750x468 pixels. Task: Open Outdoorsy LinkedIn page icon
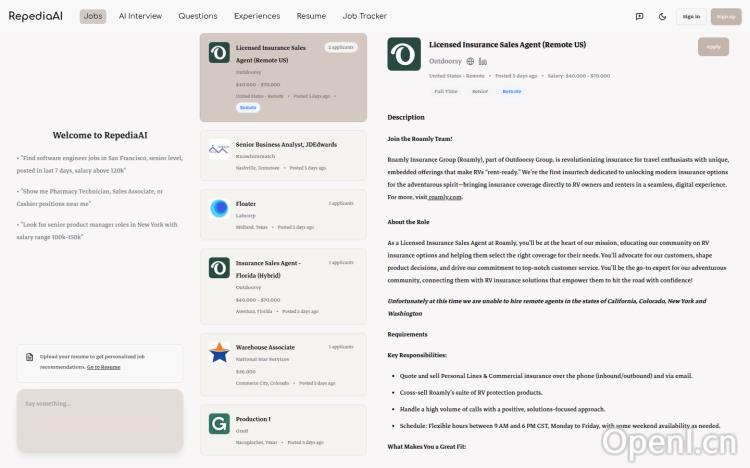483,61
